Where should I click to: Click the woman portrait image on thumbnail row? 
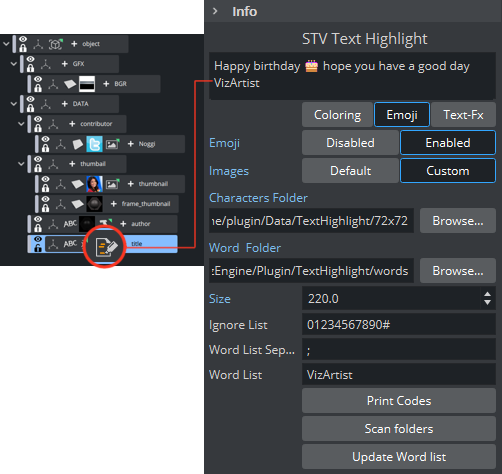tap(94, 184)
